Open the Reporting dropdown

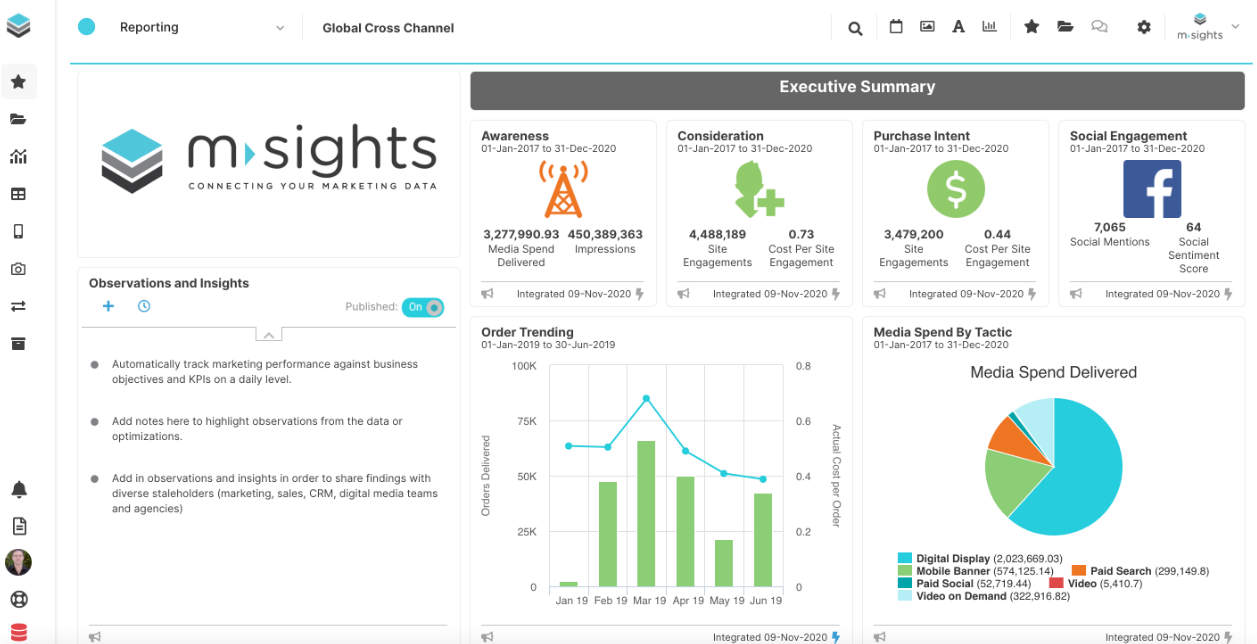coord(200,28)
